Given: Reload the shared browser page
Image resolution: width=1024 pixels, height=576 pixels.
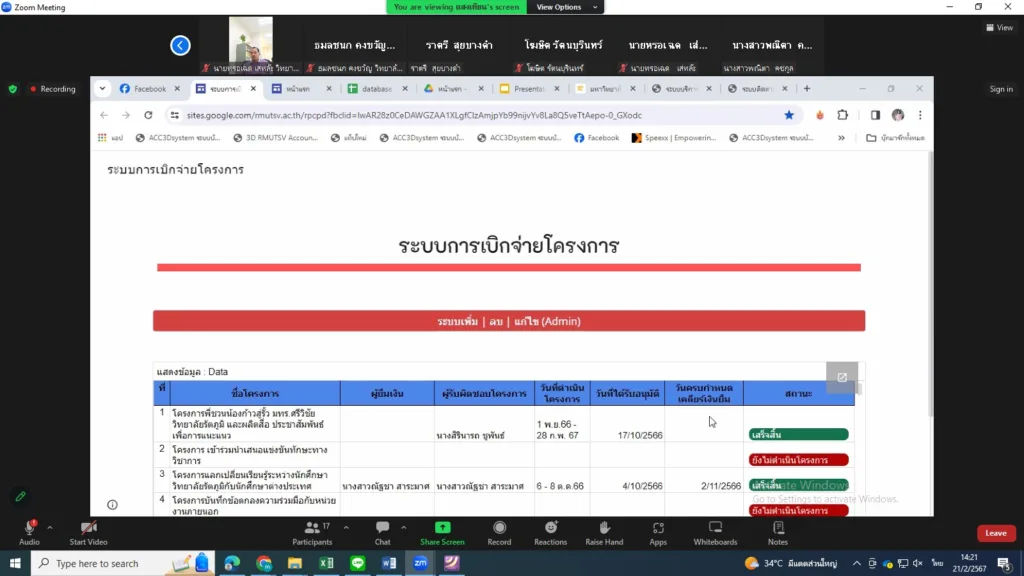Looking at the screenshot, I should click(x=148, y=115).
